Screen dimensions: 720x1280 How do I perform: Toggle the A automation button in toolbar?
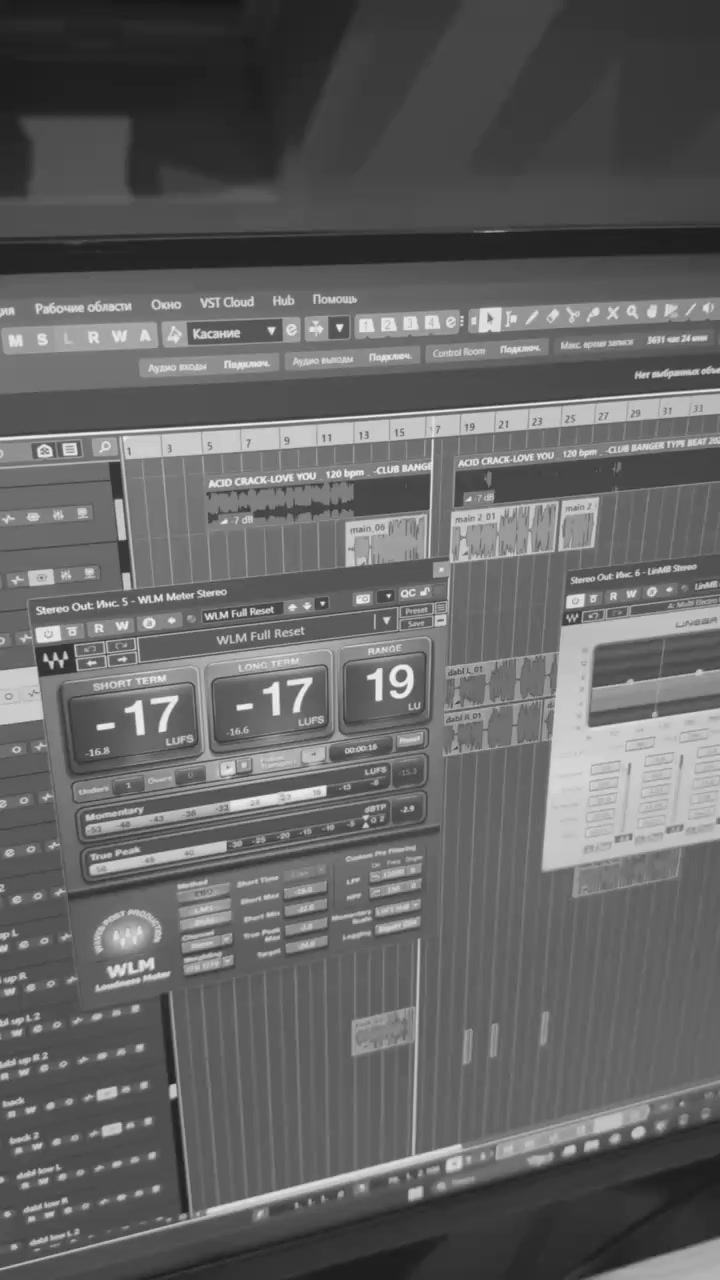(145, 335)
